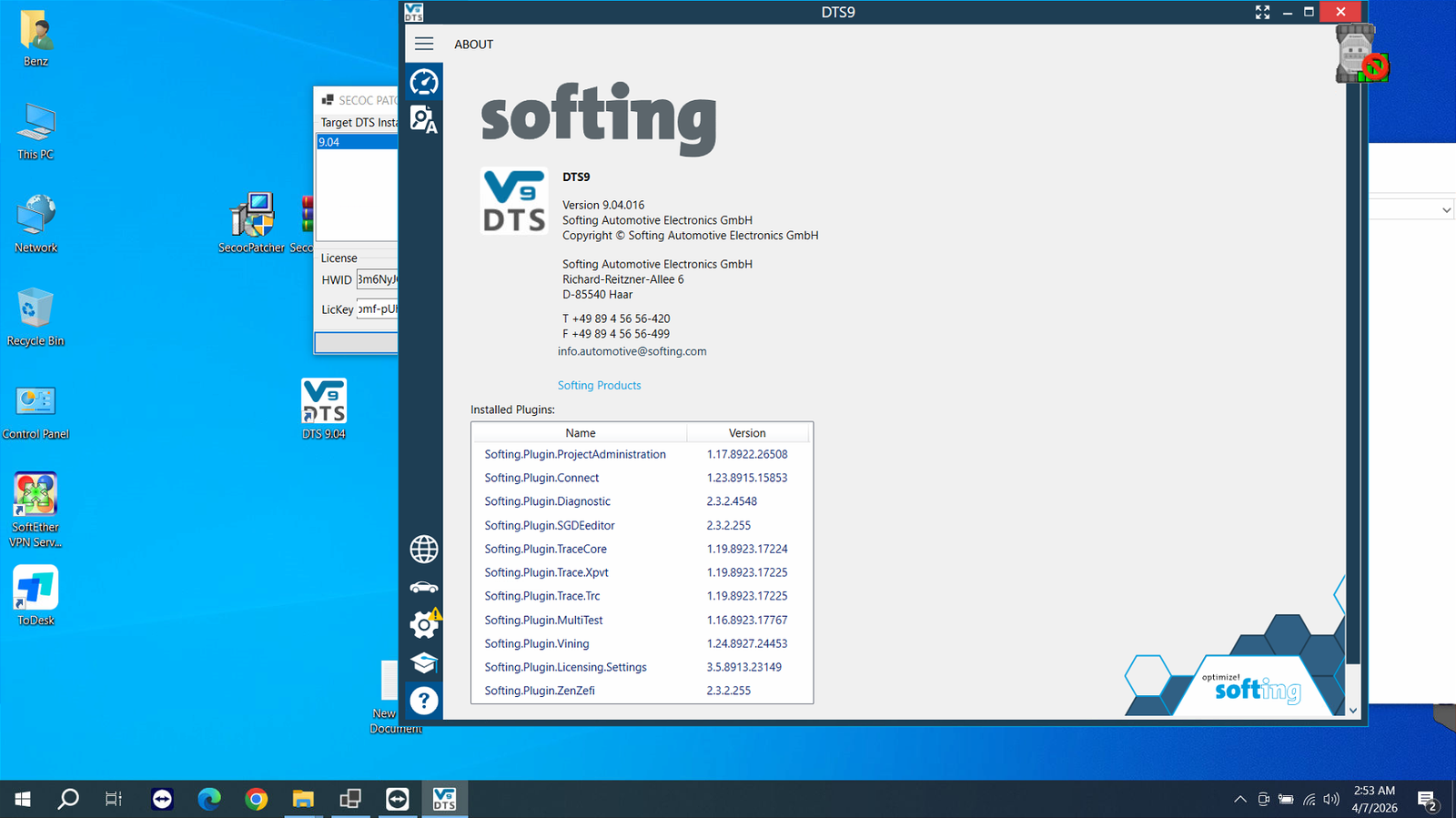Open taskbar search
This screenshot has height=818, width=1456.
coord(68,799)
